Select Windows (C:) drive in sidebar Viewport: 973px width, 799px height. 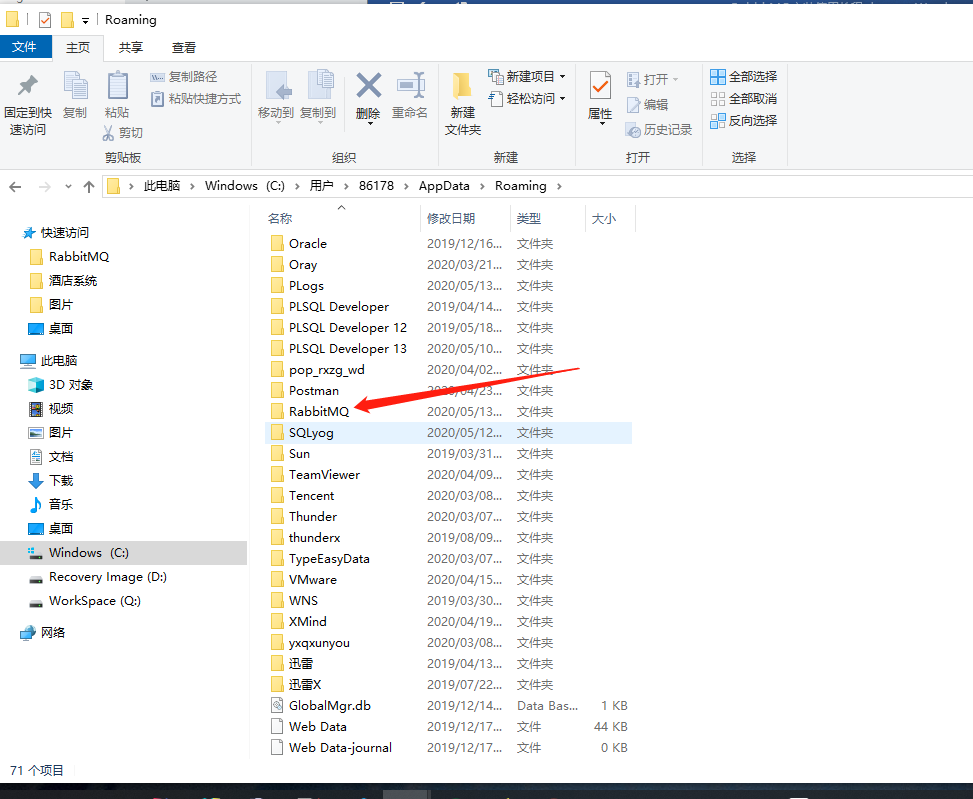[x=123, y=553]
